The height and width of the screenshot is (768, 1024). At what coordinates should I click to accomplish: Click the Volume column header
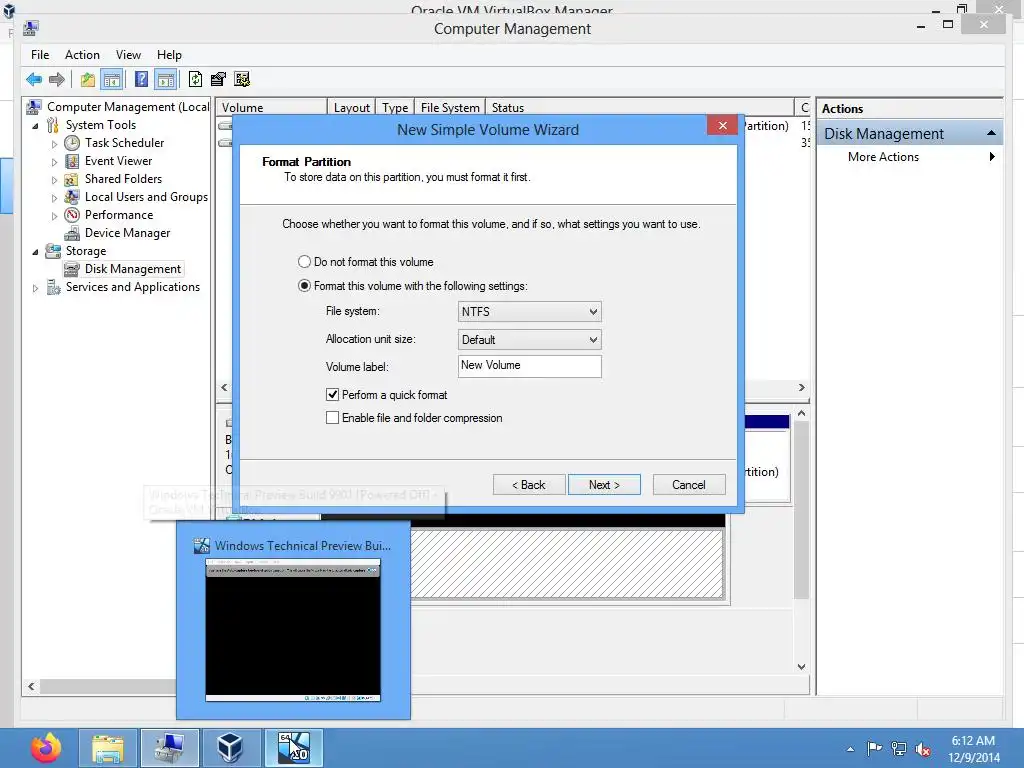click(271, 108)
